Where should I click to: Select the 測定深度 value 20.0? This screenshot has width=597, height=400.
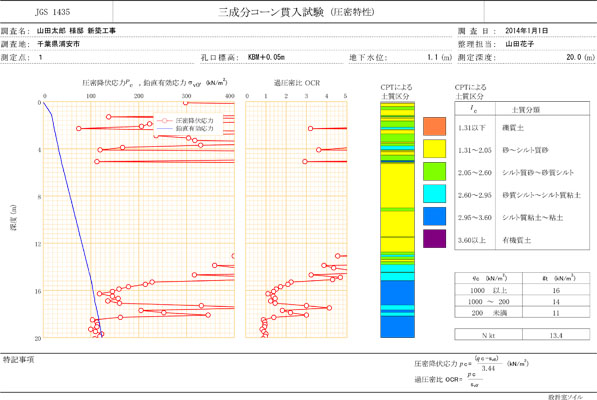[x=573, y=57]
